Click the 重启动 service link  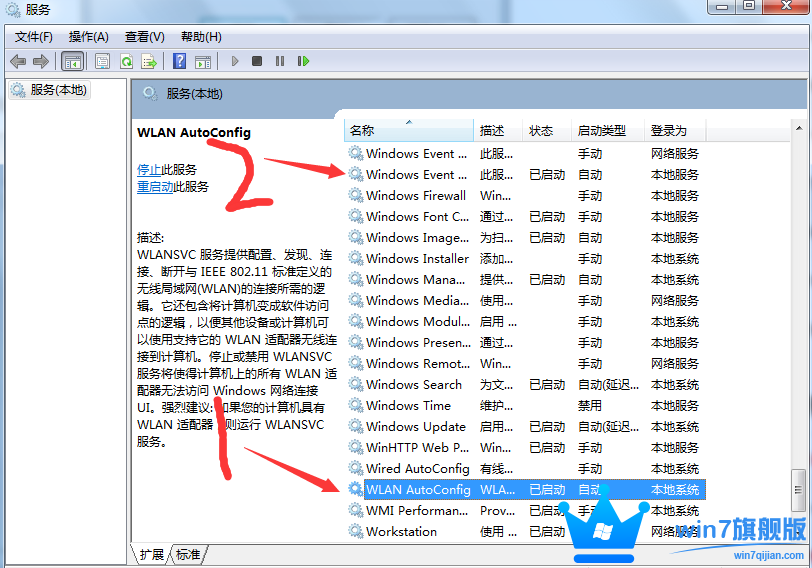pyautogui.click(x=155, y=187)
